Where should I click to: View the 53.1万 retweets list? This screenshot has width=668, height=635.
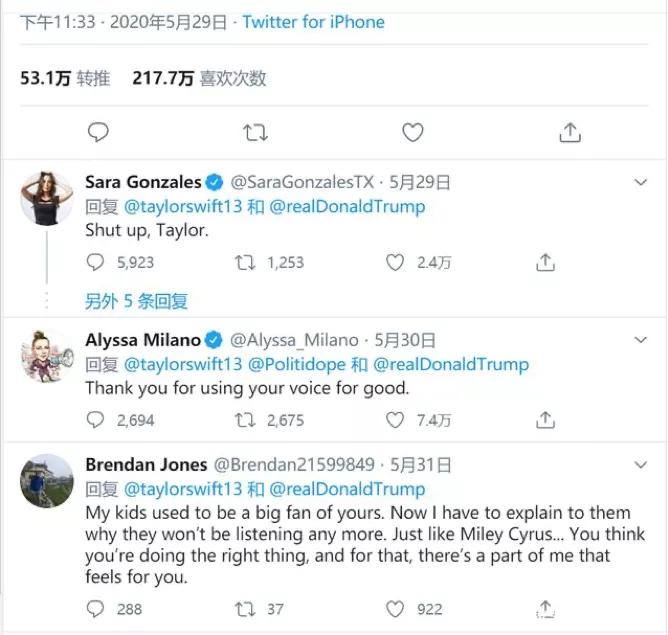tap(65, 78)
